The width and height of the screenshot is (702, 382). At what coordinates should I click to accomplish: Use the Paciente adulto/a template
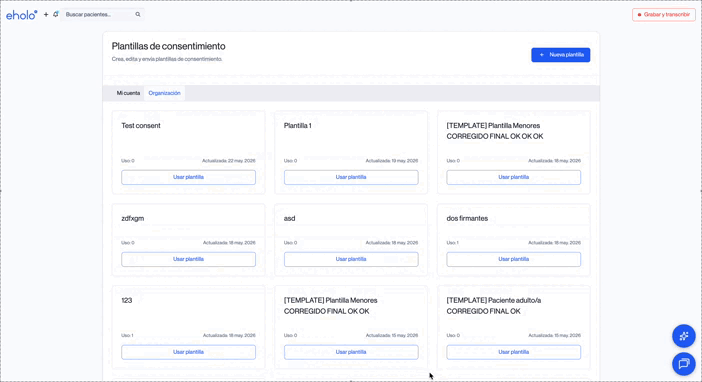pos(514,352)
